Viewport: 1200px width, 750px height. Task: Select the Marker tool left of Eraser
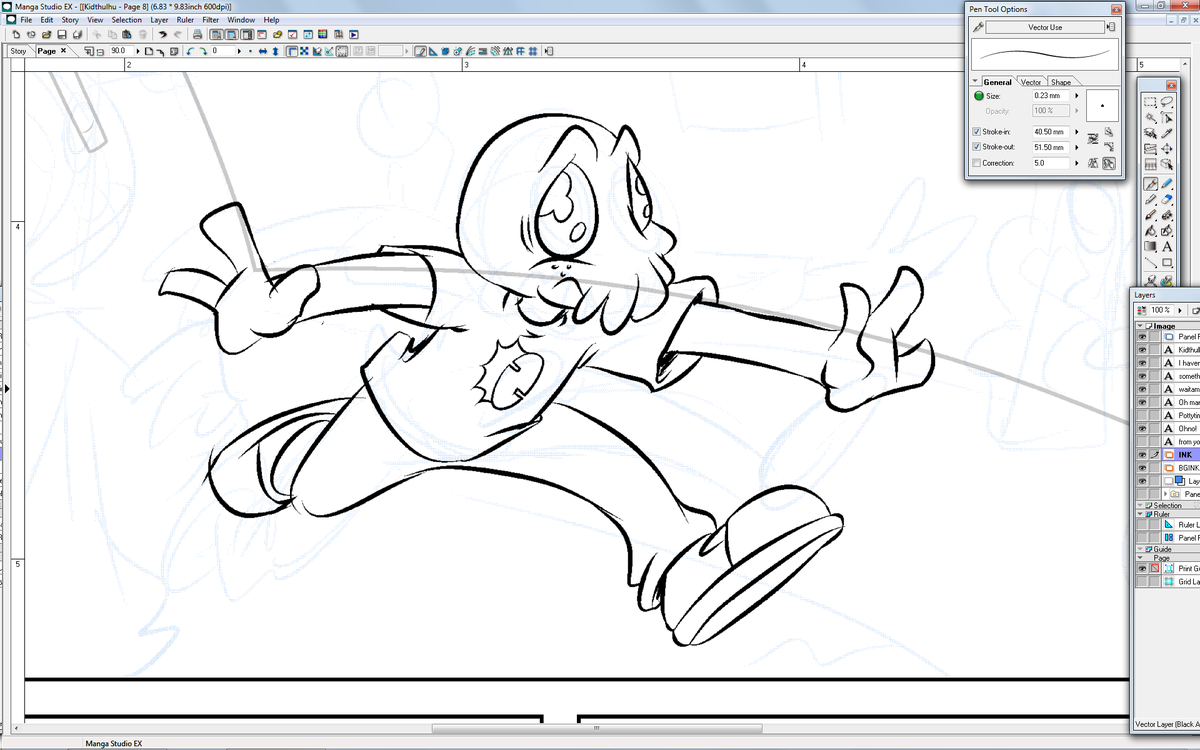(x=1151, y=200)
